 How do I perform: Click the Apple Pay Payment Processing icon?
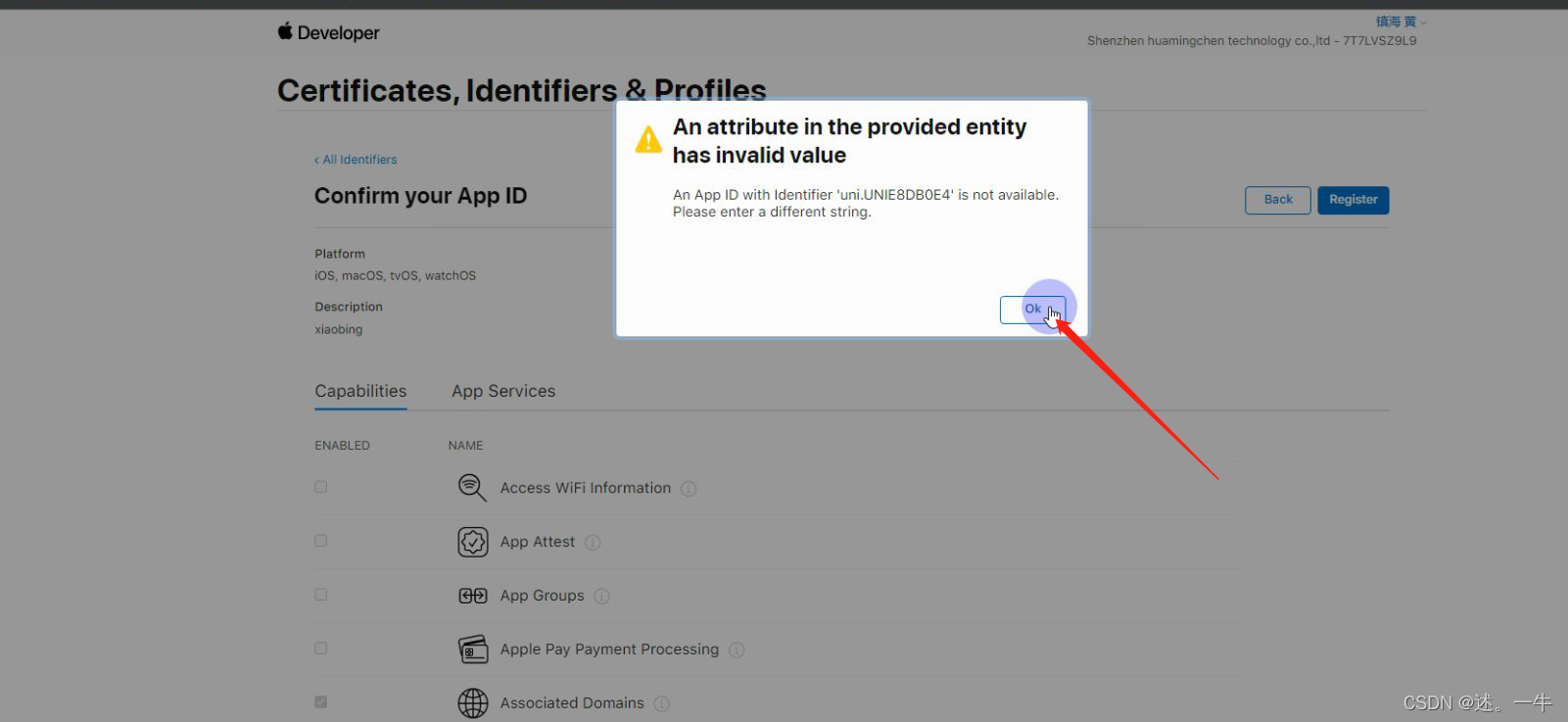pos(473,650)
